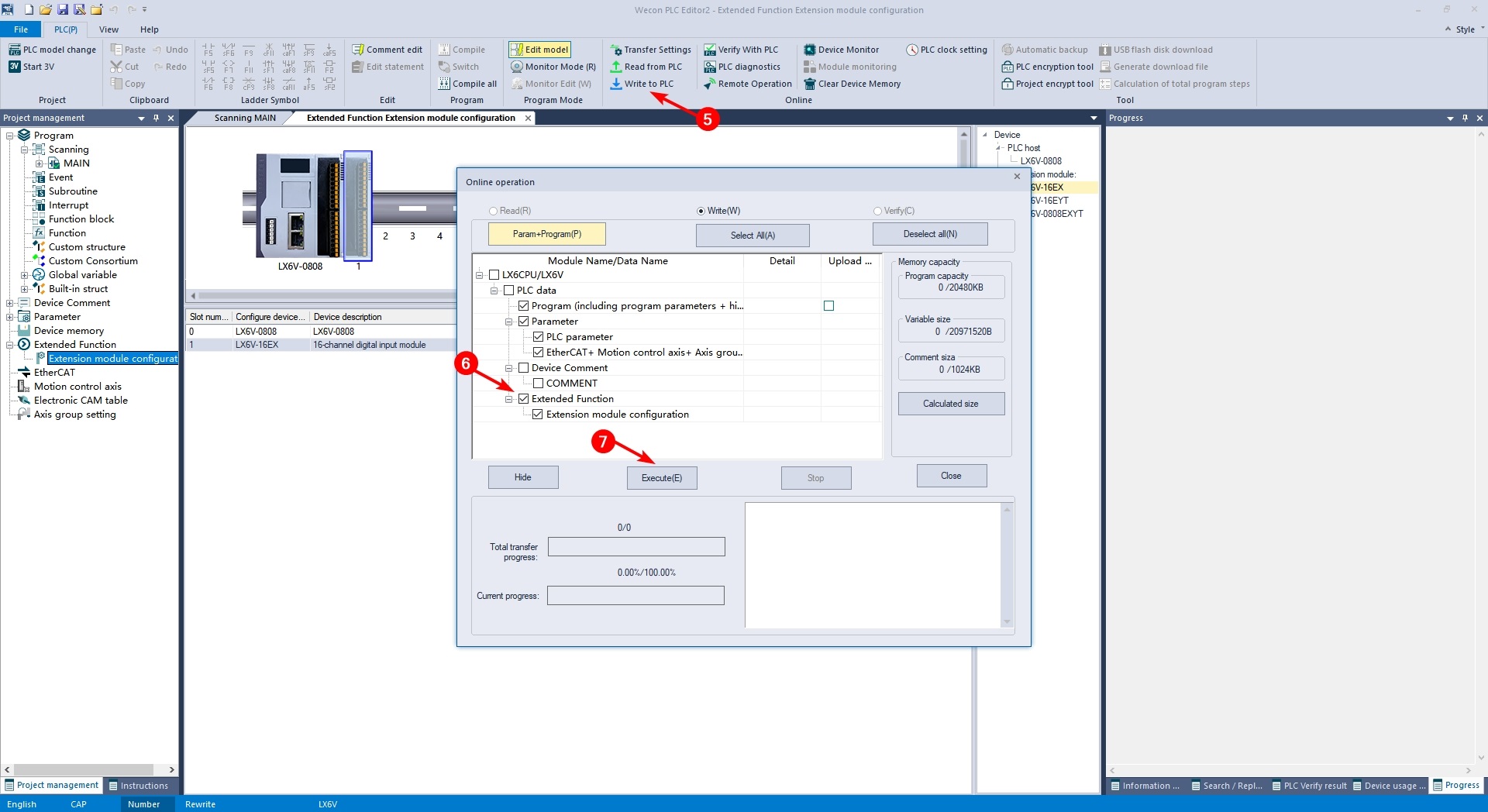The width and height of the screenshot is (1488, 812).
Task: Click Clear Device Memory icon
Action: 810,84
